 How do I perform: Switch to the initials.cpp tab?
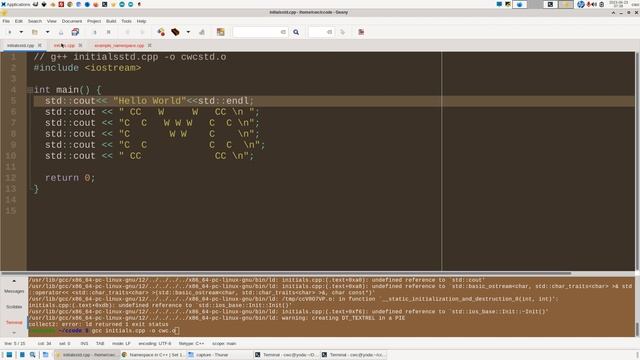point(64,45)
